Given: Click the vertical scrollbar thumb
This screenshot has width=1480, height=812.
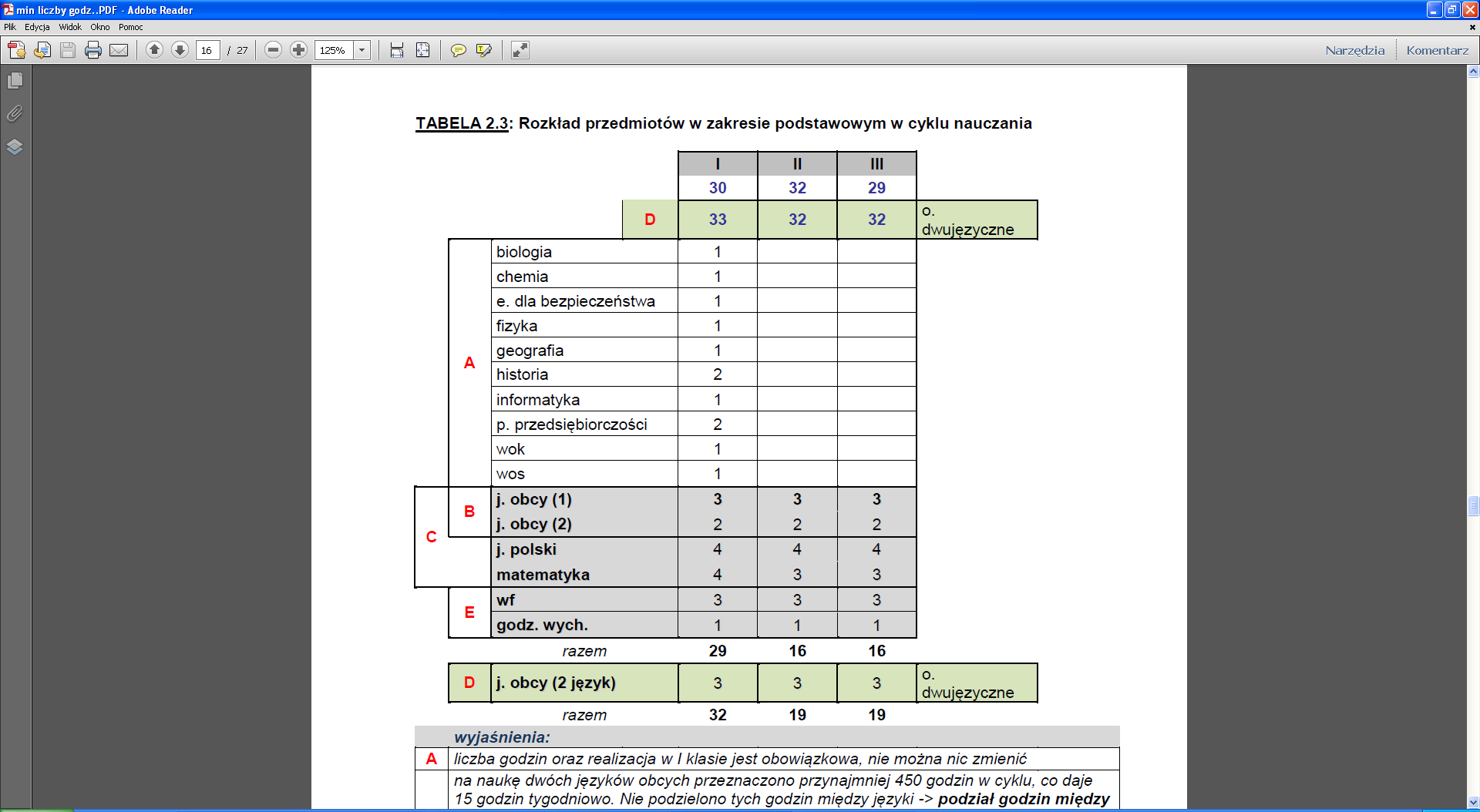Looking at the screenshot, I should pos(1473,506).
